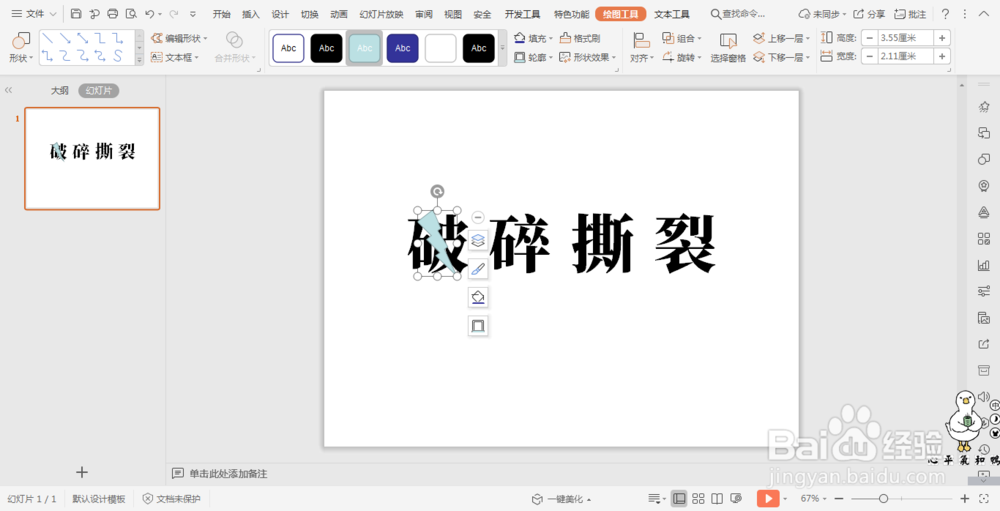Switch to the 文本工具 tab
This screenshot has width=1000, height=511.
click(672, 13)
